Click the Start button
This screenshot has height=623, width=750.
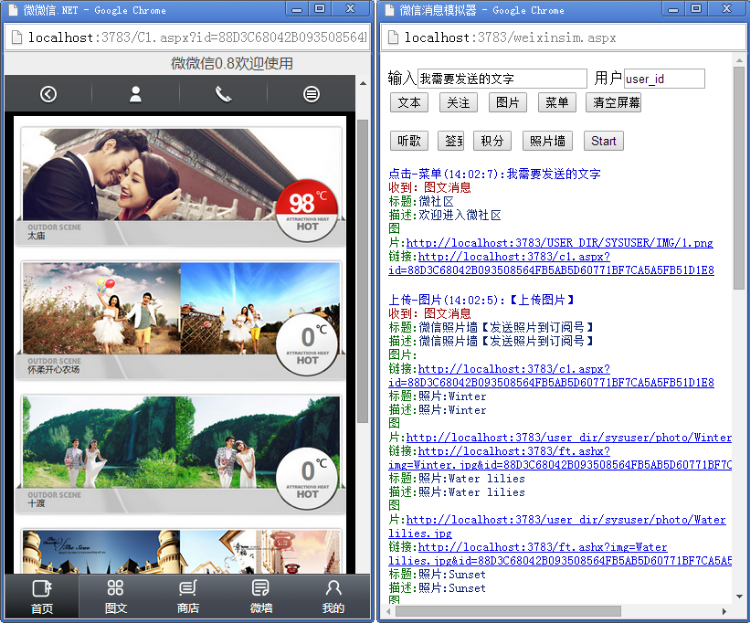(x=604, y=141)
